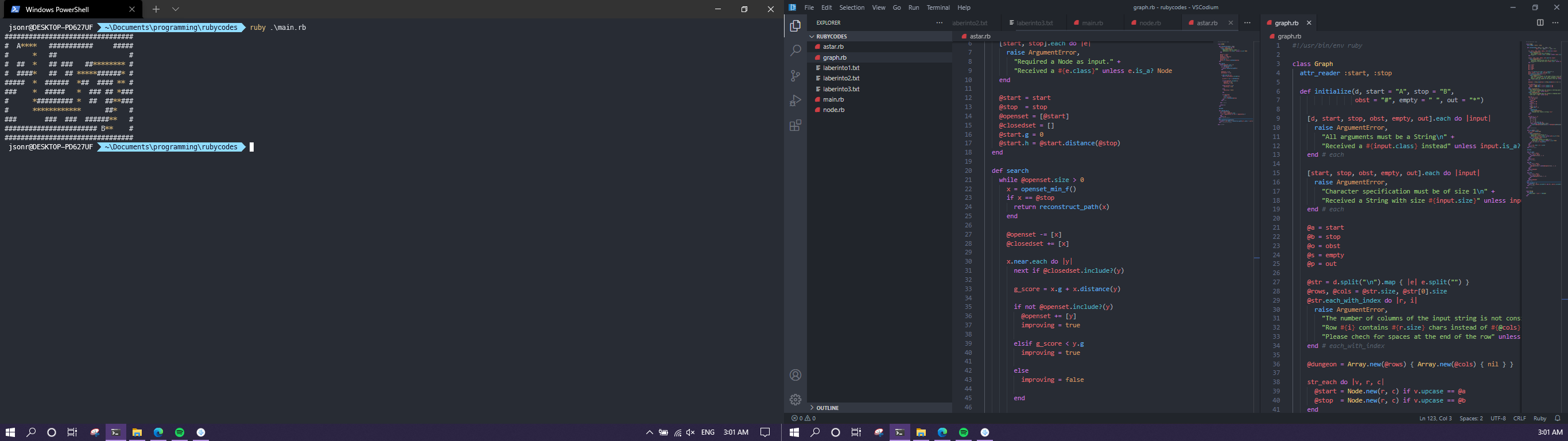Click the graph.rb minimap overview
Image resolution: width=1568 pixels, height=441 pixels.
(1543, 119)
